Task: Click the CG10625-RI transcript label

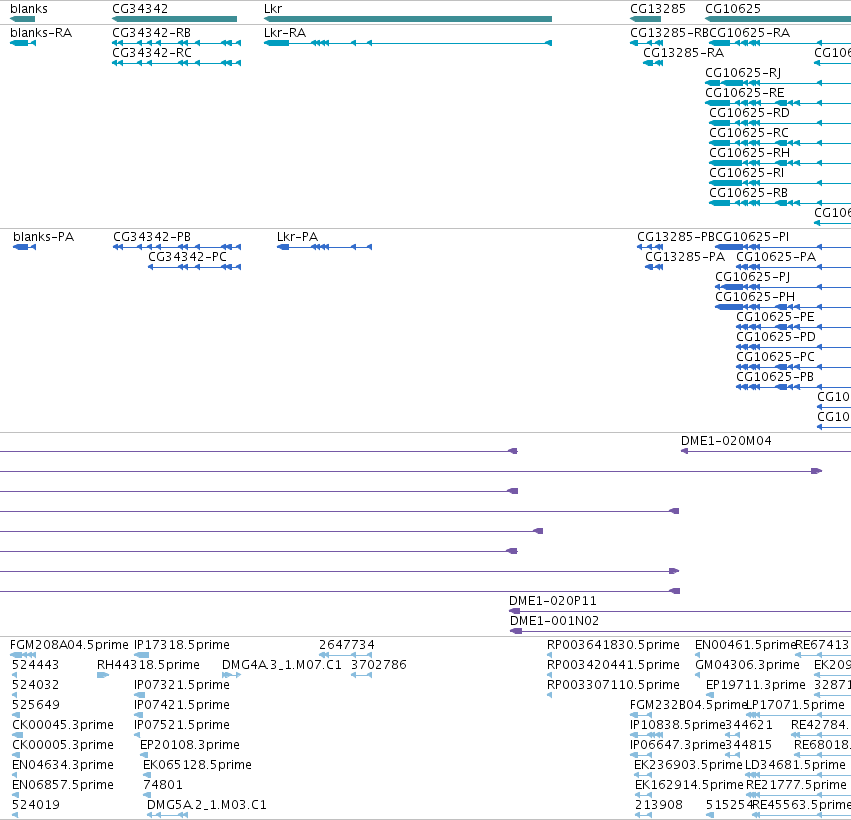Action: 747,174
